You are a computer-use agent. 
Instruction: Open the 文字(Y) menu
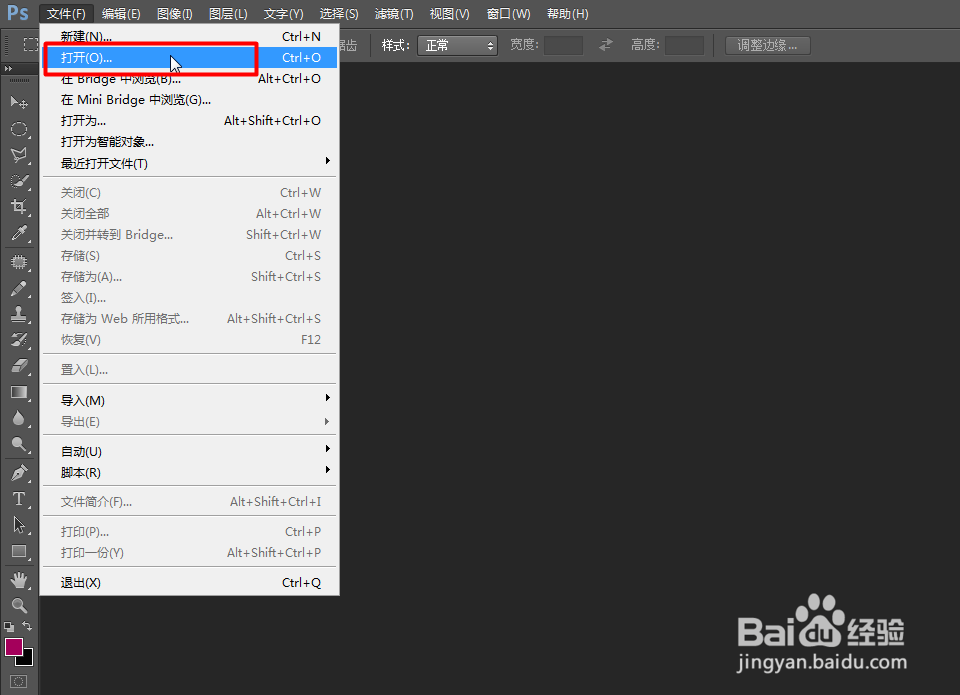pyautogui.click(x=283, y=13)
